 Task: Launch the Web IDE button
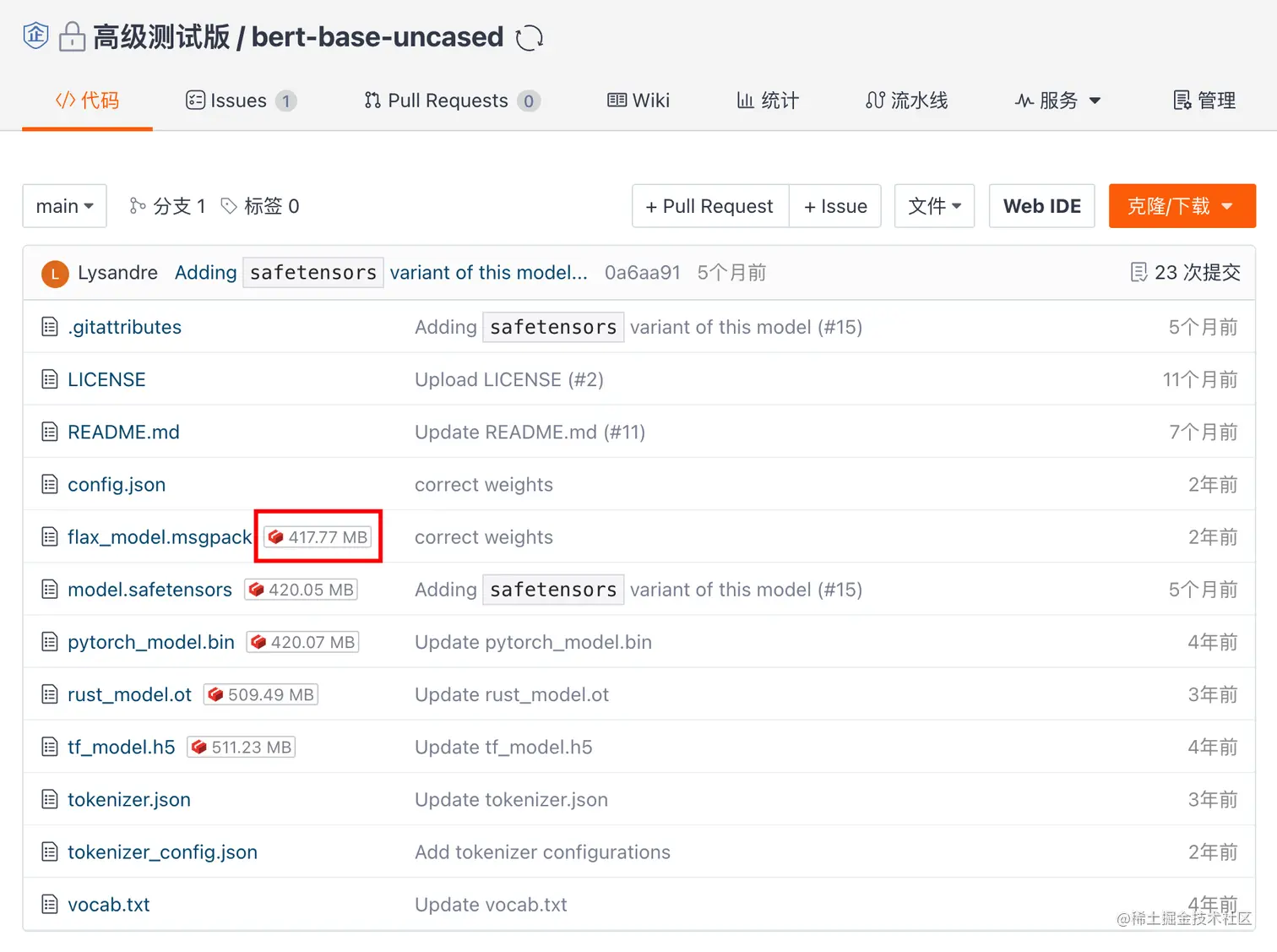pyautogui.click(x=1042, y=206)
